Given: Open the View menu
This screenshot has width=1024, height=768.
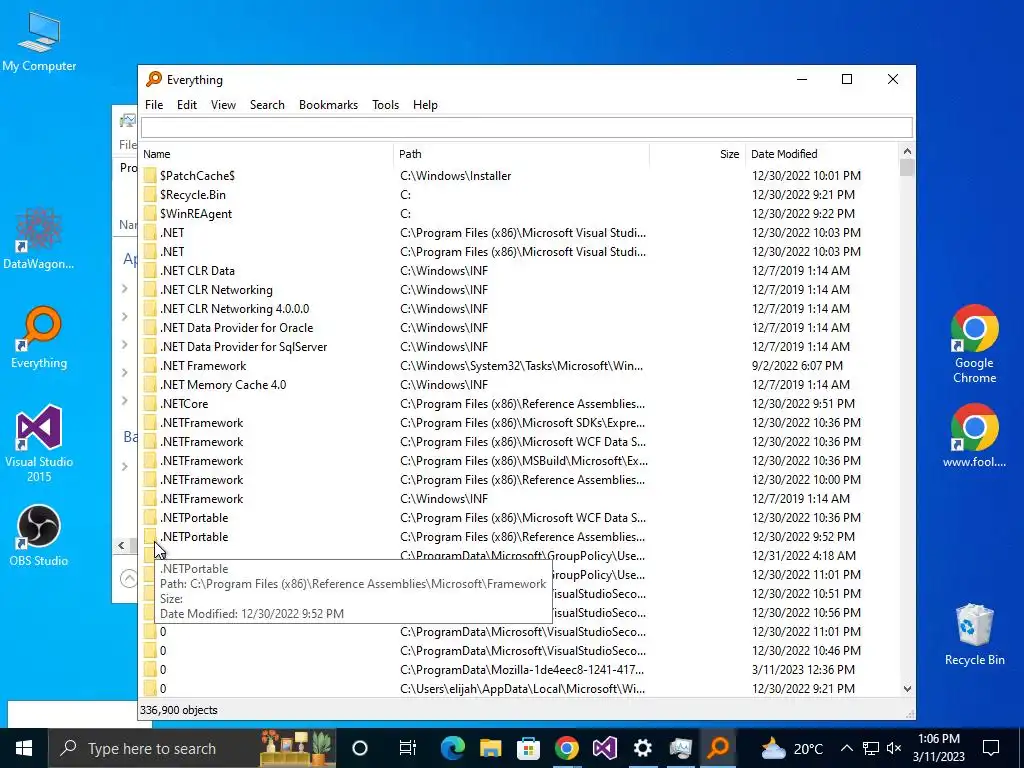Looking at the screenshot, I should 223,104.
